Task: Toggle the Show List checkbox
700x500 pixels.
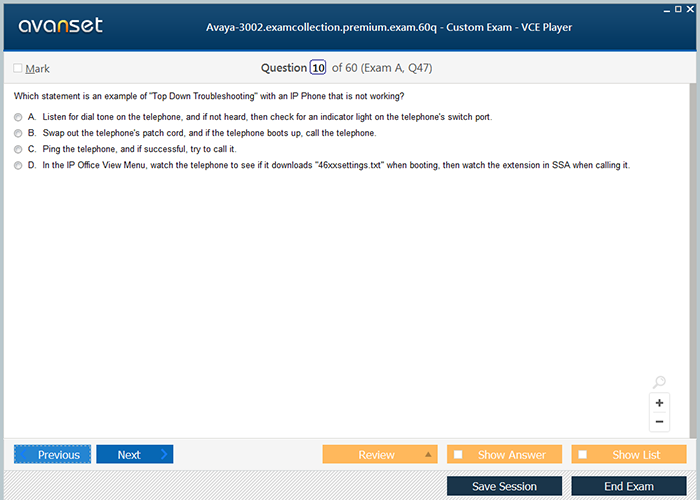Action: [583, 455]
